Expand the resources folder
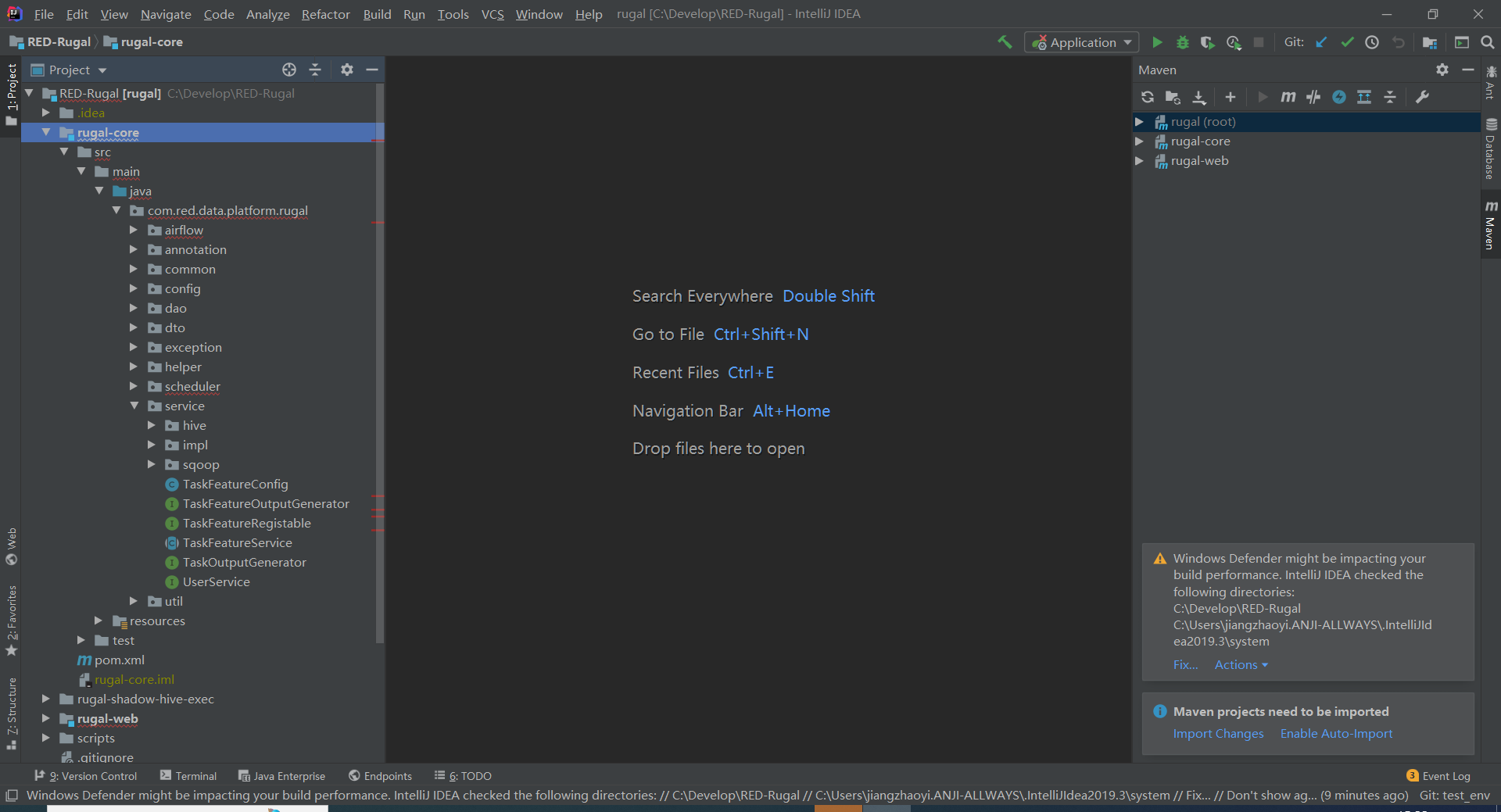Screen dimensions: 1501x812 pyautogui.click(x=99, y=621)
